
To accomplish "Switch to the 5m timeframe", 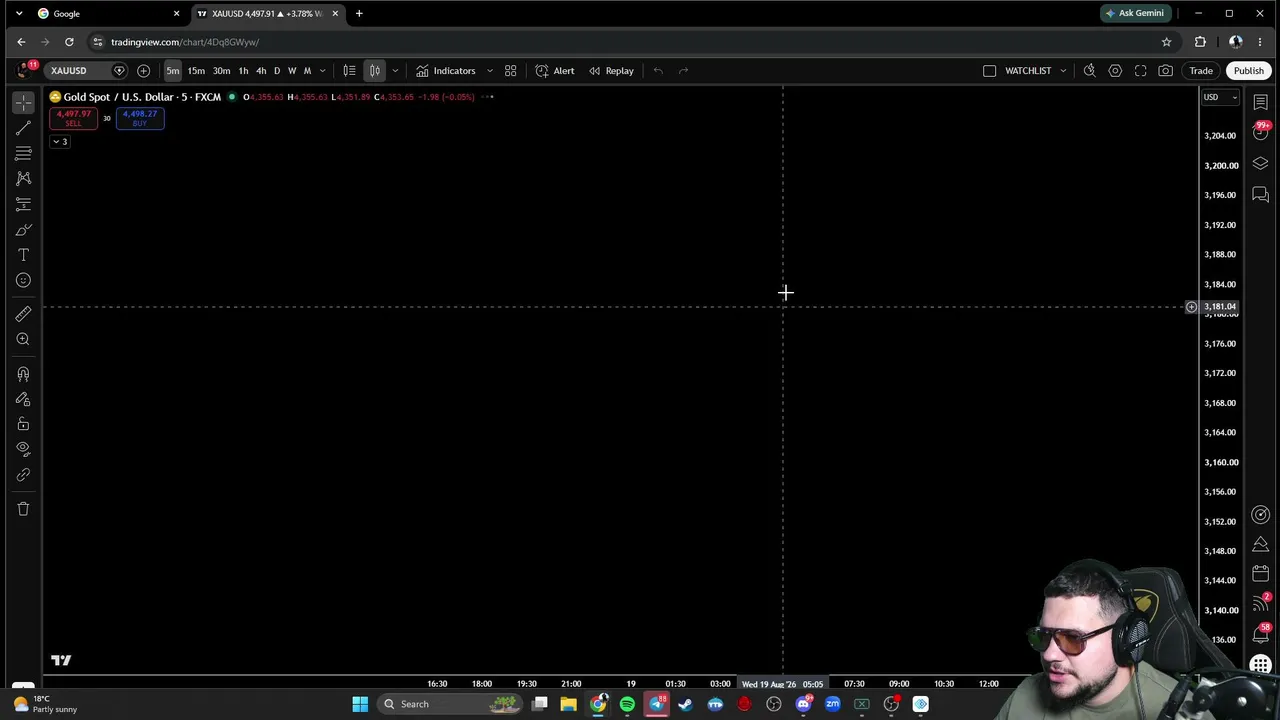I will click(x=173, y=71).
